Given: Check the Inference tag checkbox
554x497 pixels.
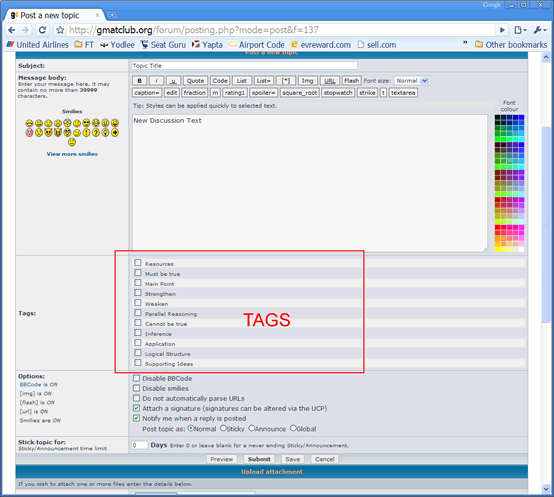Looking at the screenshot, I should [x=138, y=333].
